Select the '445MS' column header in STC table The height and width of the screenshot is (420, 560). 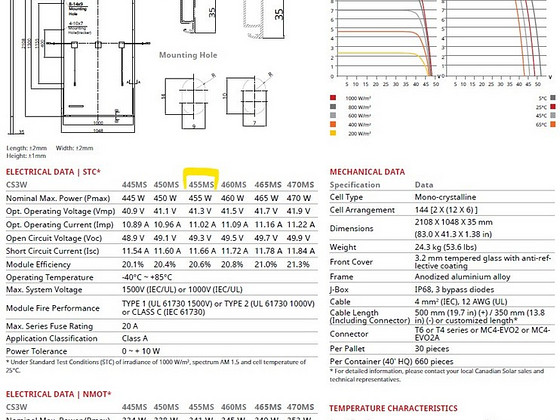(134, 185)
